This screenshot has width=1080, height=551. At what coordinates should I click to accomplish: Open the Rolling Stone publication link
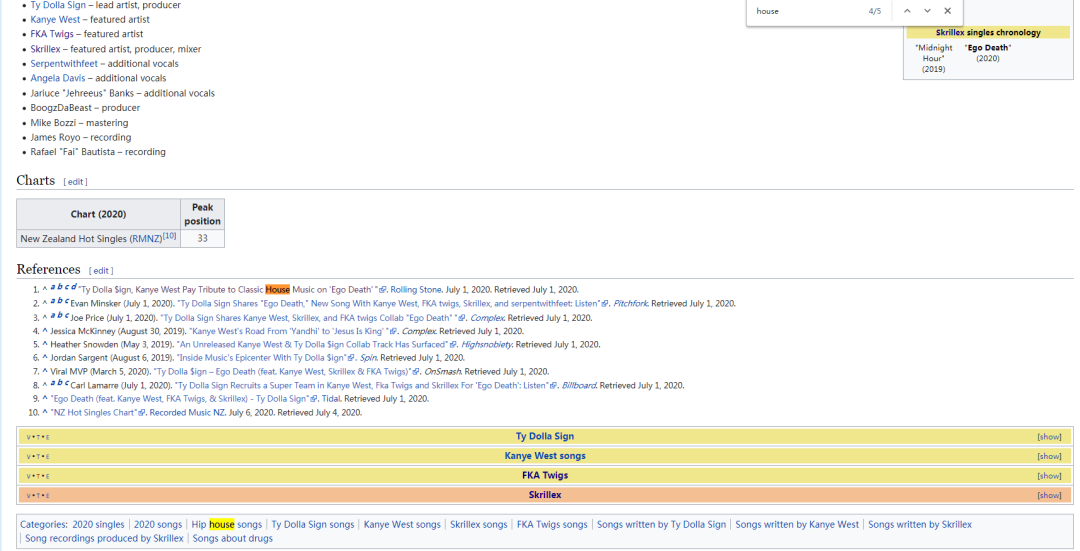tap(415, 289)
